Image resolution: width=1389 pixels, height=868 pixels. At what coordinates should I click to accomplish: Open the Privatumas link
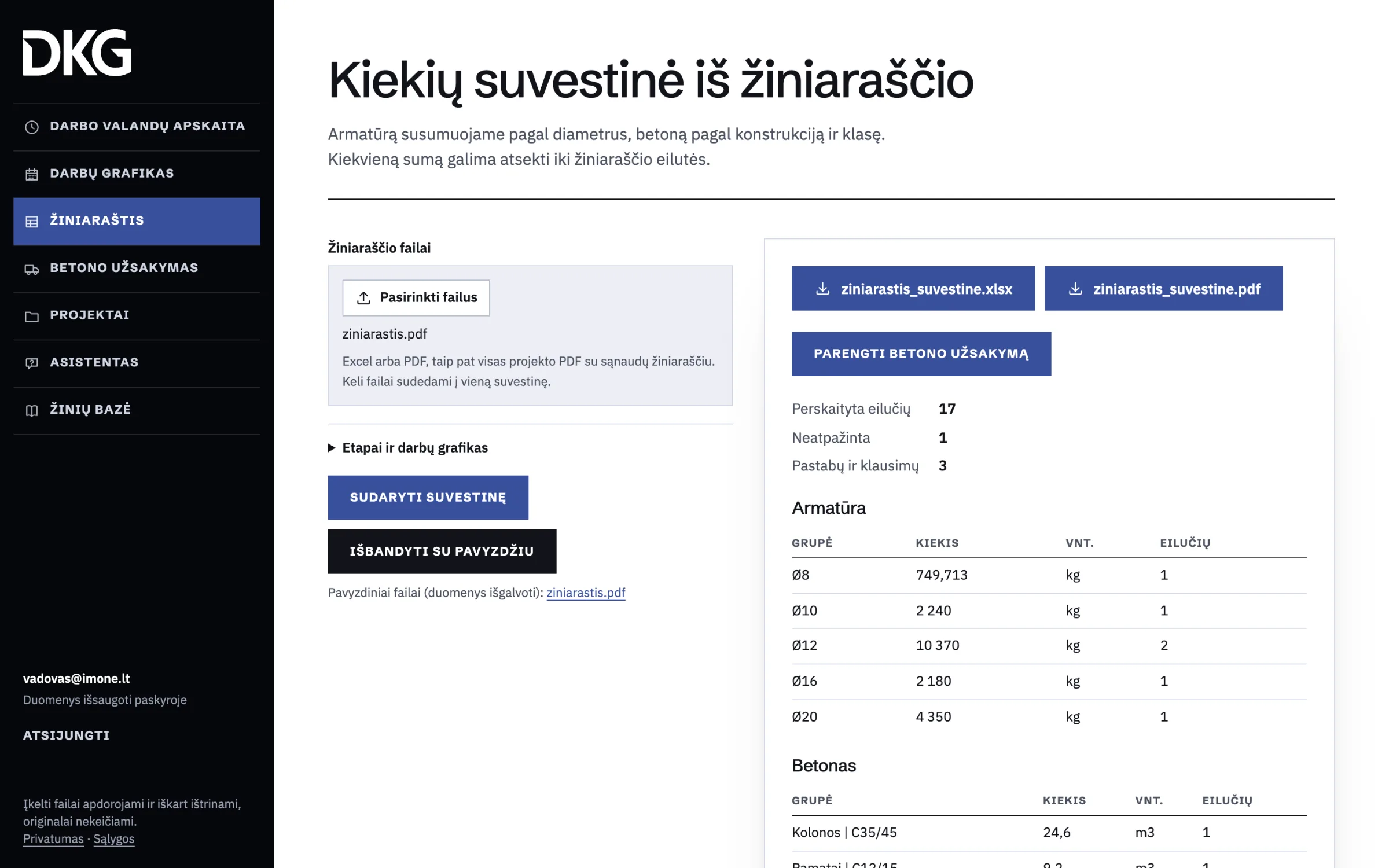pyautogui.click(x=53, y=838)
